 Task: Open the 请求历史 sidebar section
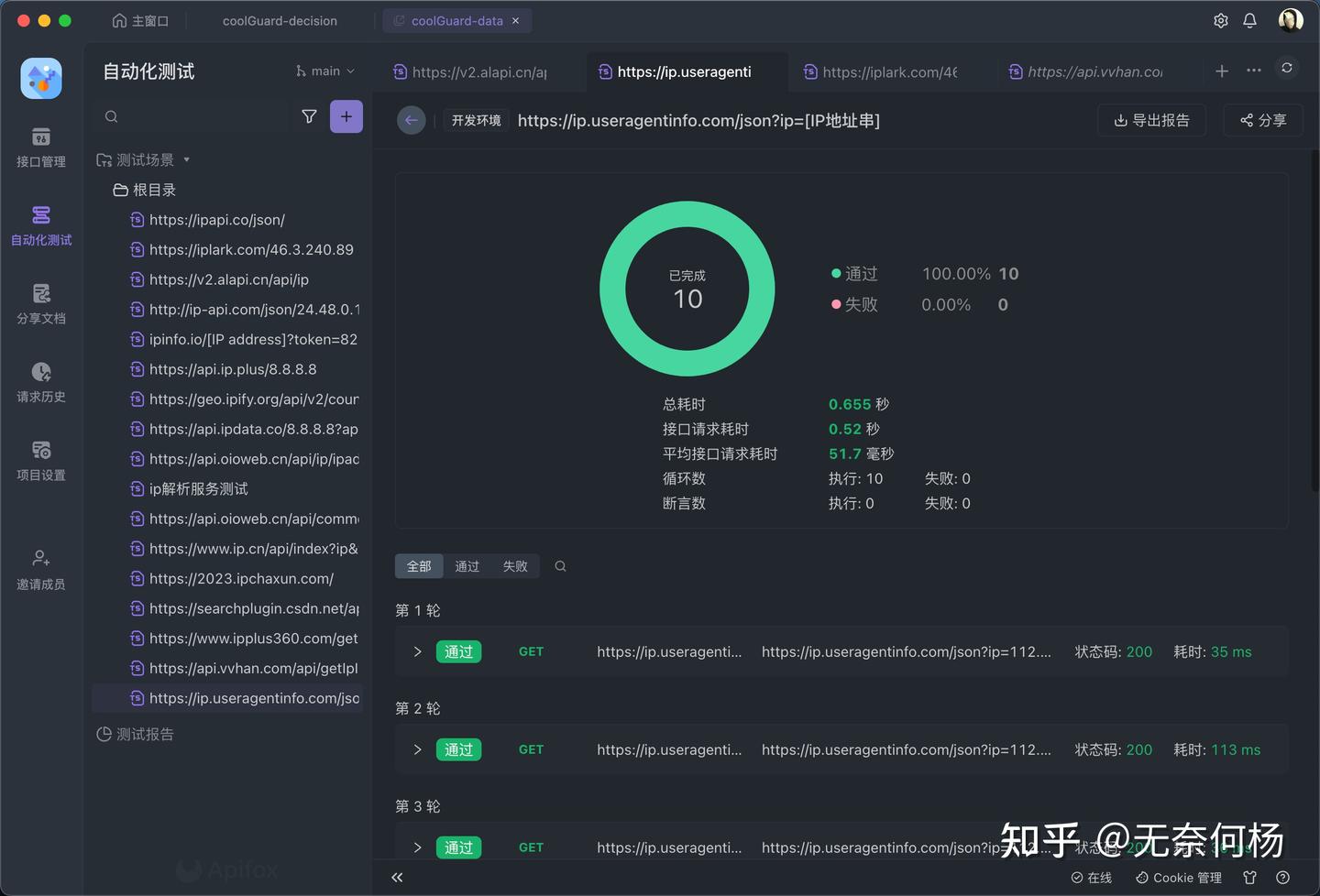tap(41, 383)
